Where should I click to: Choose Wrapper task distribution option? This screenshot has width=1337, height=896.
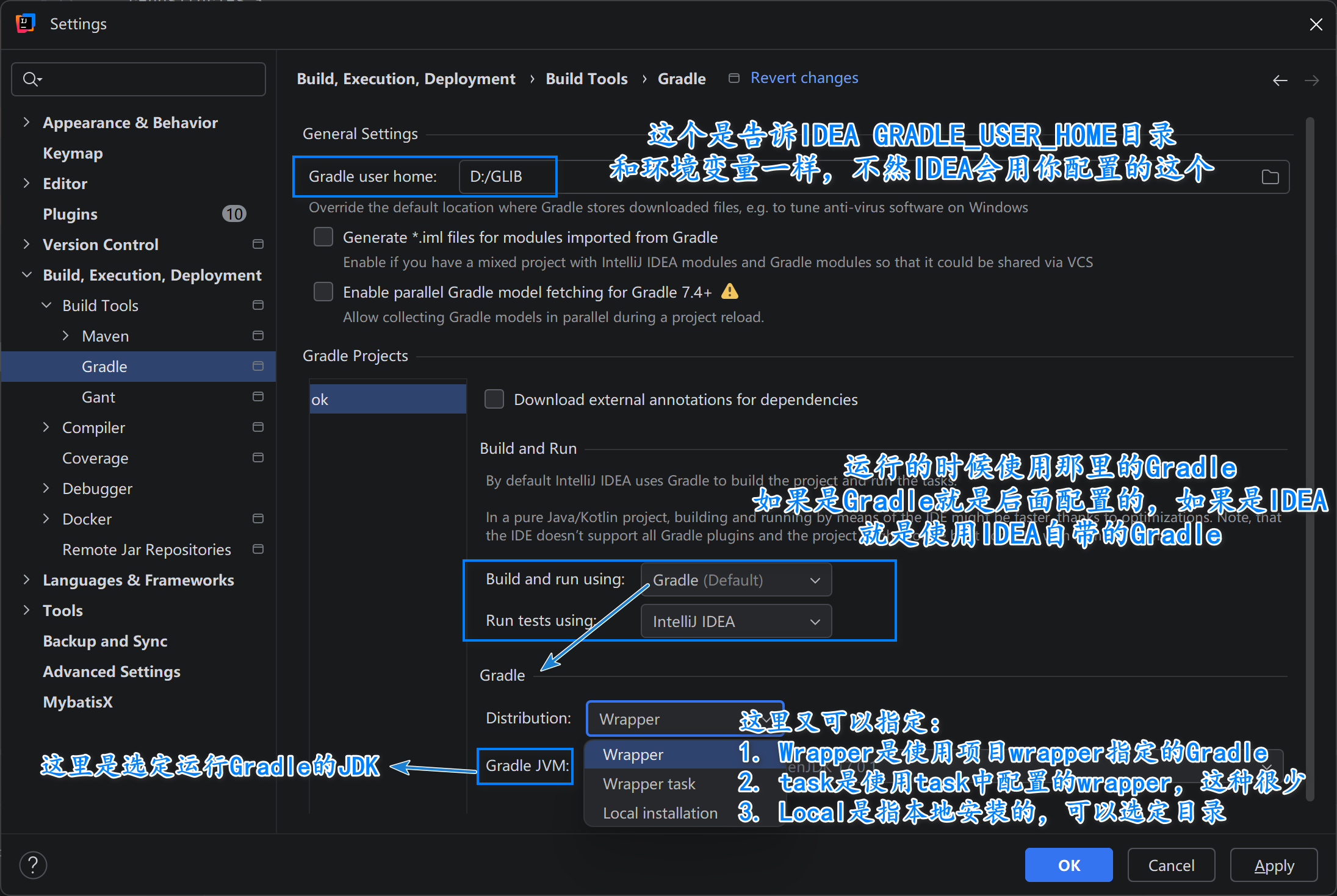coord(649,784)
